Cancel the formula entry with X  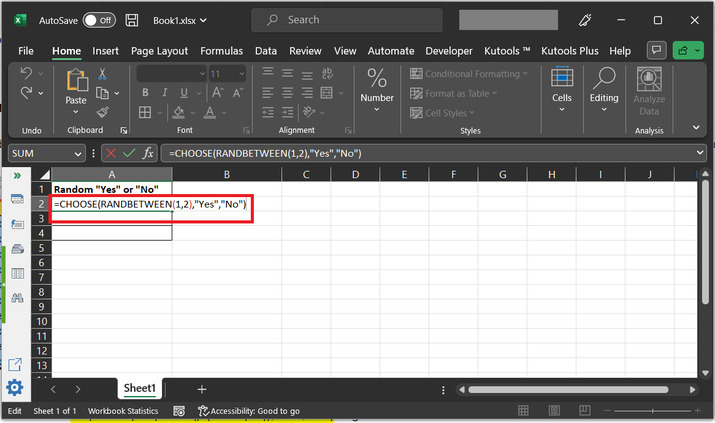tap(110, 153)
